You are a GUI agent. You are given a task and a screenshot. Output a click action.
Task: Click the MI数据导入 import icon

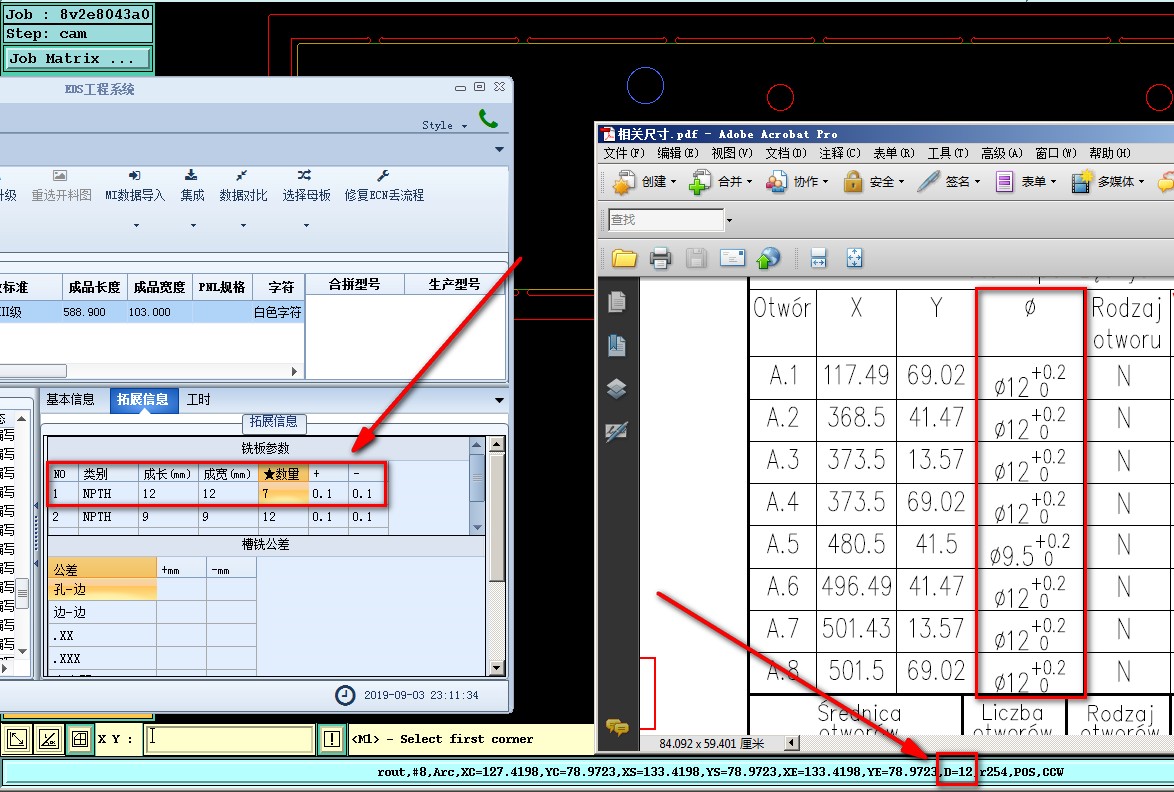[135, 175]
